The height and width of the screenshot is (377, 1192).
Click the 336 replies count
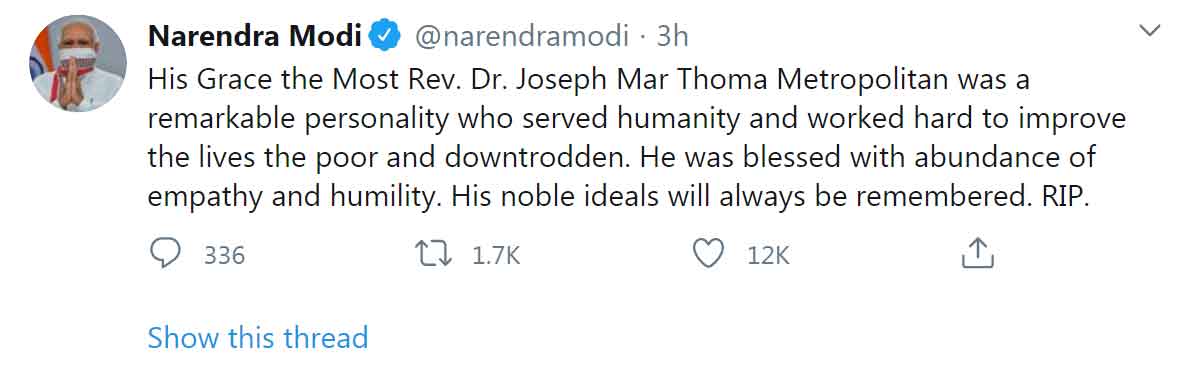224,256
